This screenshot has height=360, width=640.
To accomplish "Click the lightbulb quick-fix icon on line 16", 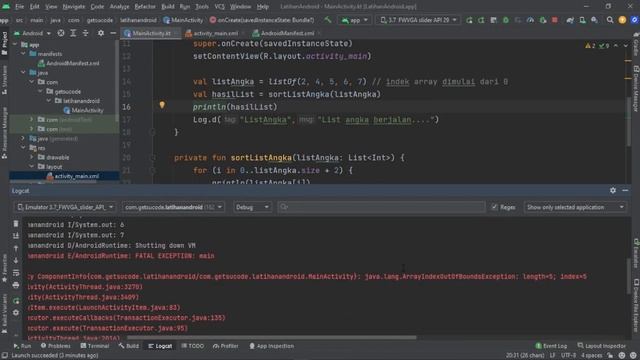I will 162,105.
